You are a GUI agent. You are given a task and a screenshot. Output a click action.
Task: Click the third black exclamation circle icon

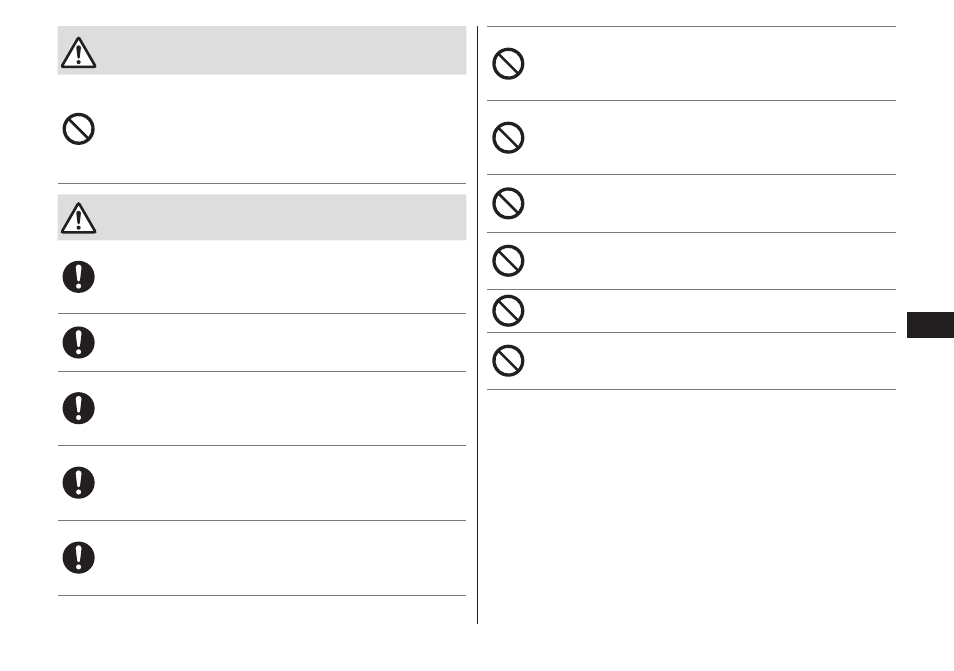[x=78, y=408]
